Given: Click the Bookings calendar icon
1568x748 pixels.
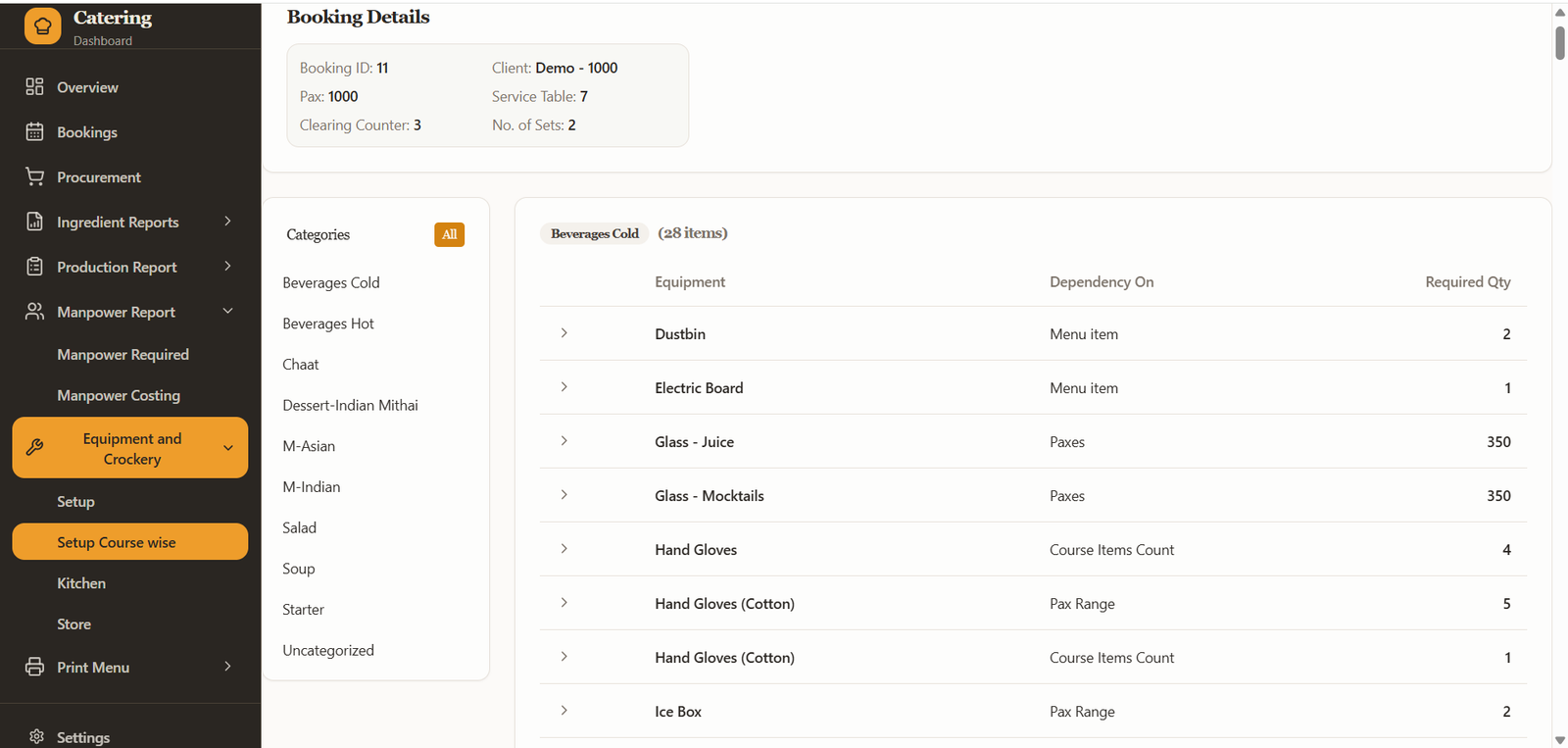Looking at the screenshot, I should coord(35,132).
